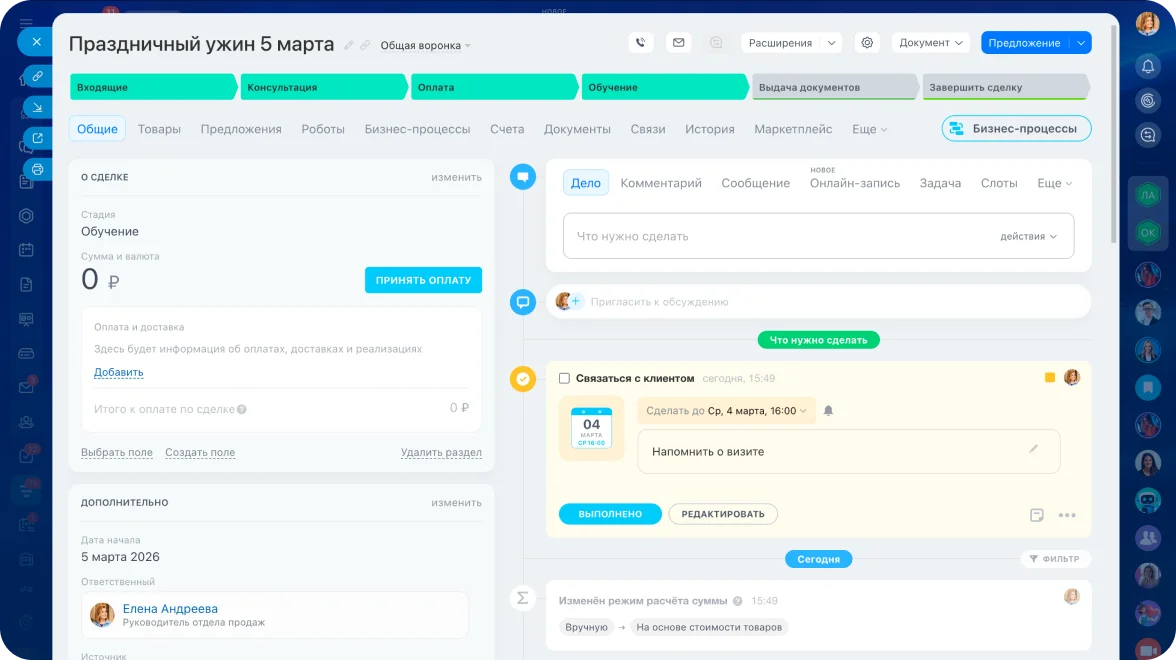Open 'действия' dropdown in input field

[x=1028, y=237]
